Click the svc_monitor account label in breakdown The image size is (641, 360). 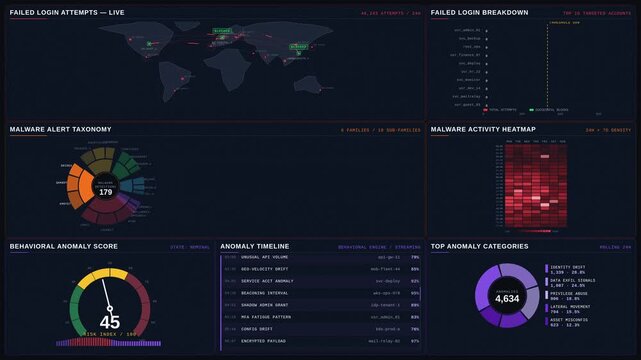click(x=468, y=80)
